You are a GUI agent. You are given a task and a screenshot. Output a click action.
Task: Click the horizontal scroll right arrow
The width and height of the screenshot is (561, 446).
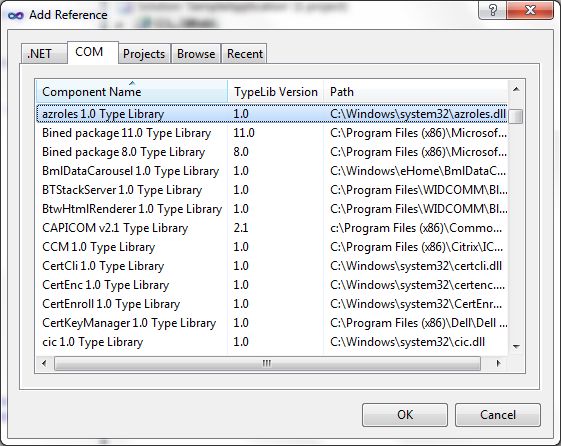(498, 363)
